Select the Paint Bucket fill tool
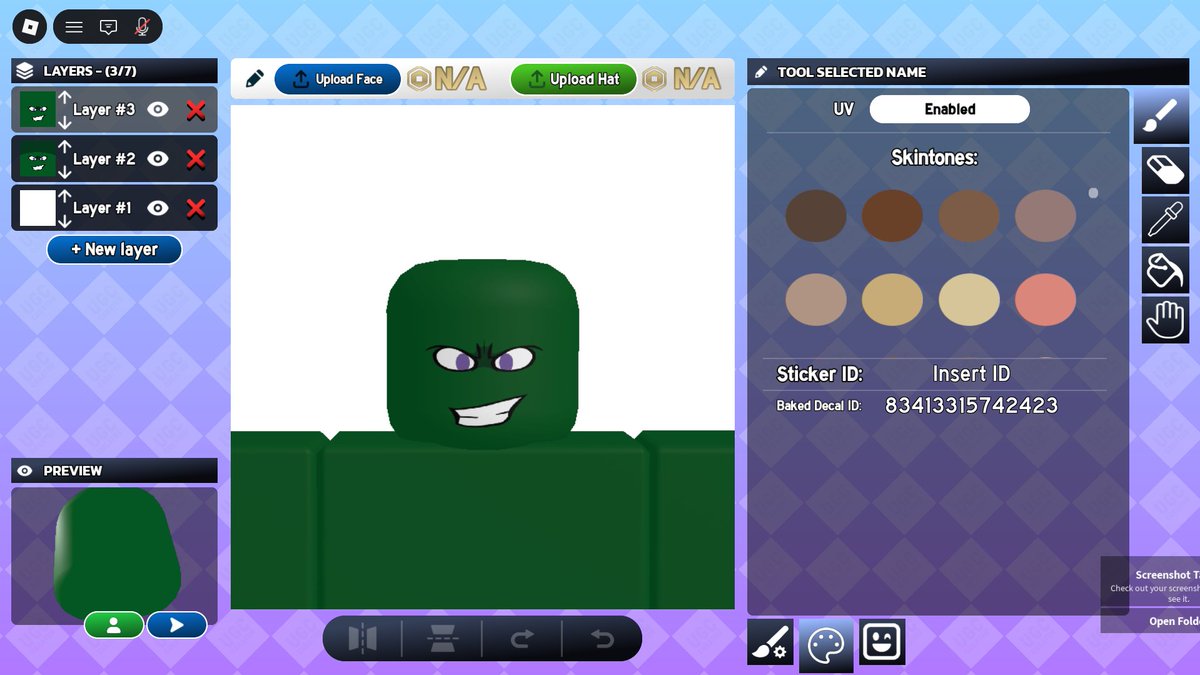The height and width of the screenshot is (675, 1200). (x=1165, y=270)
